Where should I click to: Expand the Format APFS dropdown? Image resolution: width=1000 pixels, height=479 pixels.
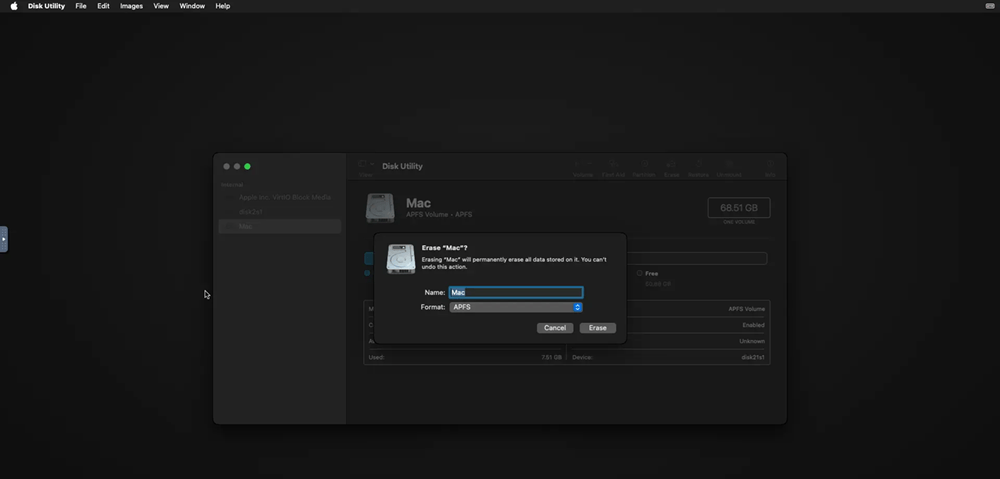click(516, 307)
